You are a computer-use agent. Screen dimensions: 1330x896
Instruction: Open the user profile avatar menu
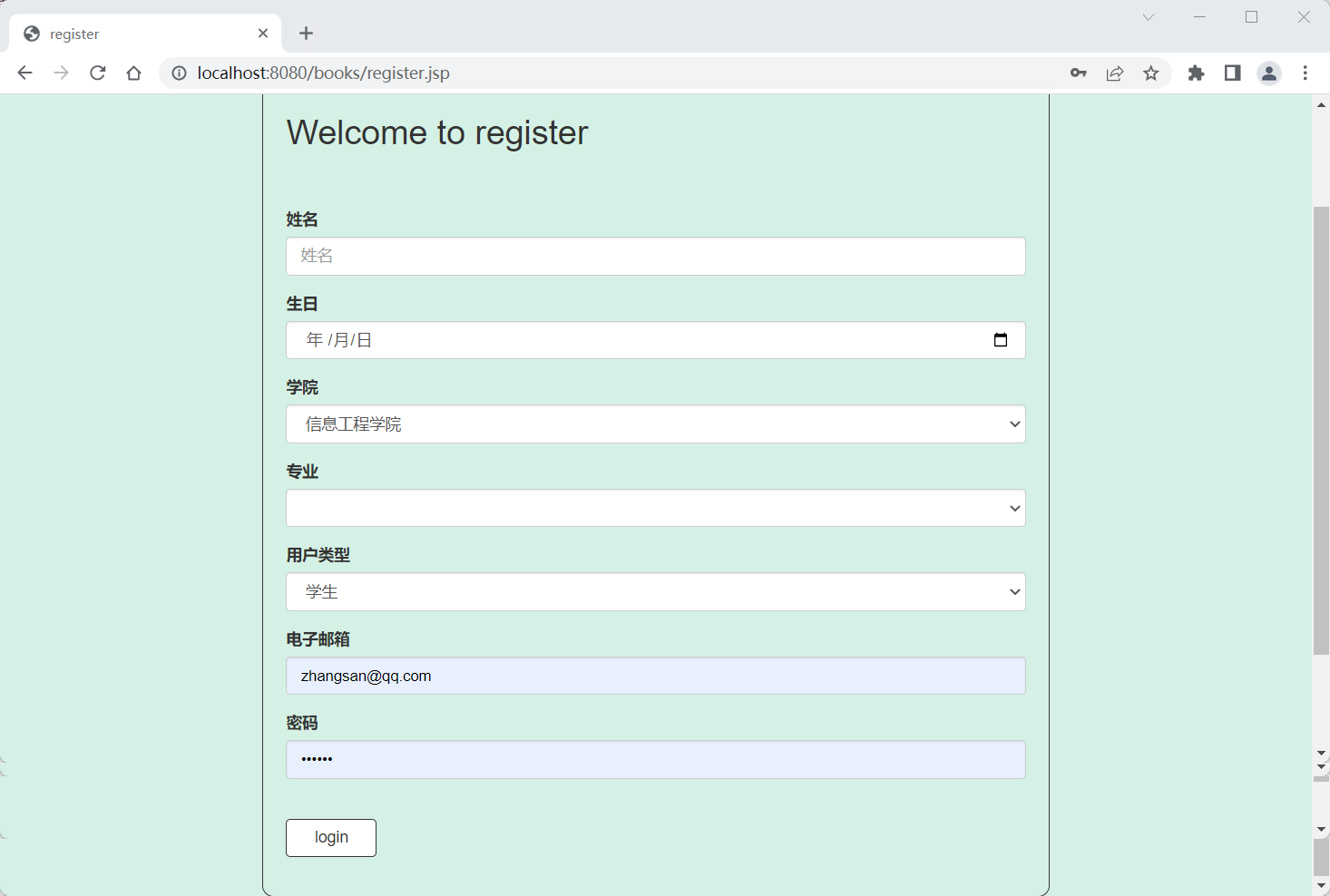tap(1269, 73)
